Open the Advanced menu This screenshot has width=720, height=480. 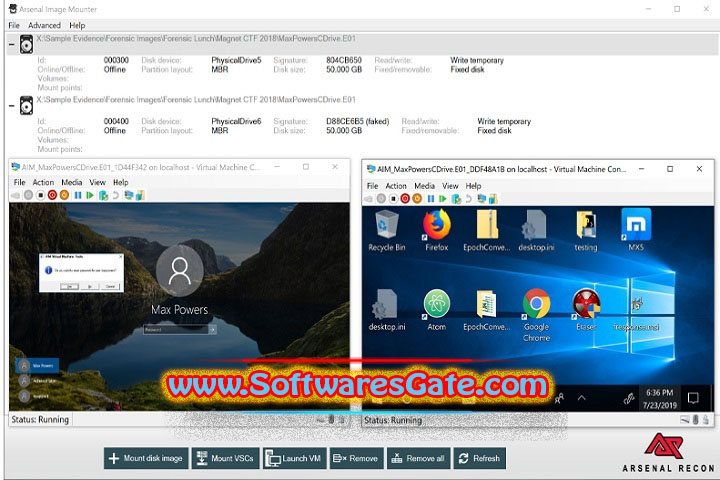point(44,25)
